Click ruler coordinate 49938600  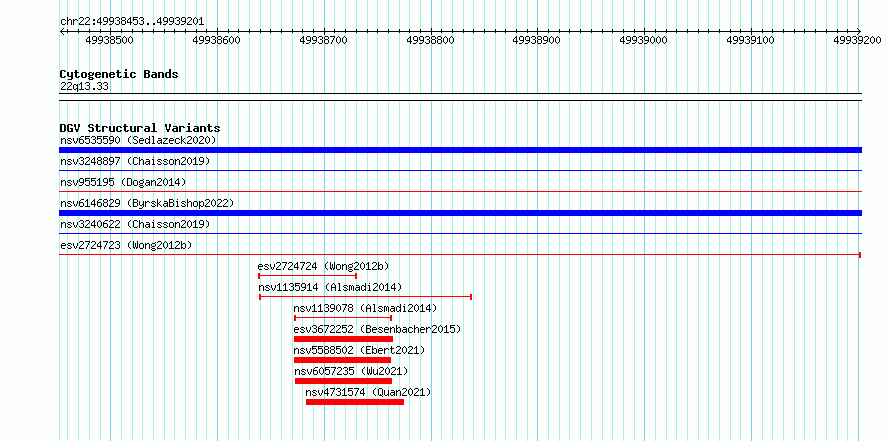coord(216,40)
